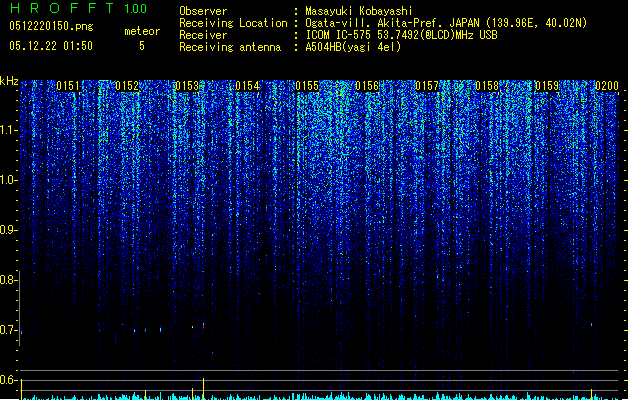Click the Receiver label
The height and width of the screenshot is (400, 629).
click(203, 35)
